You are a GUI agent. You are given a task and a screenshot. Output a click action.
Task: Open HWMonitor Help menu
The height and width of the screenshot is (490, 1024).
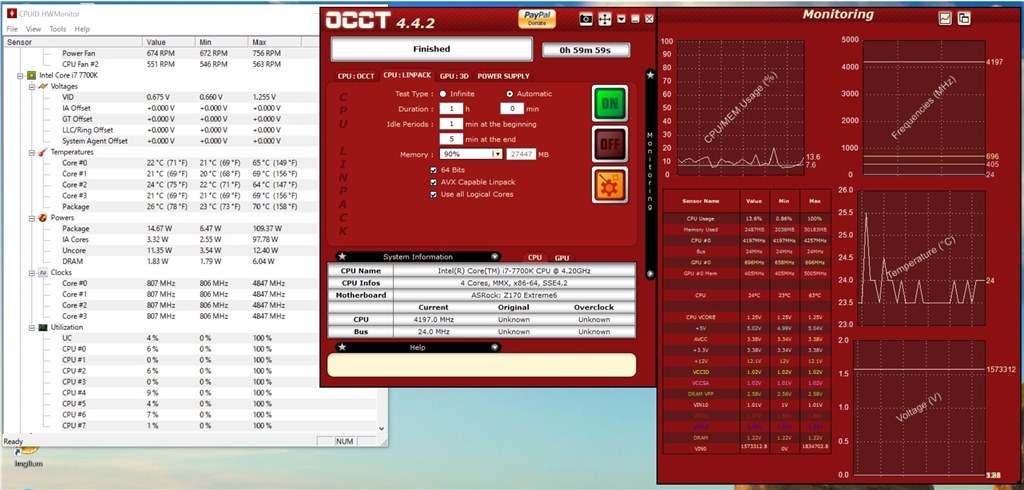[82, 29]
